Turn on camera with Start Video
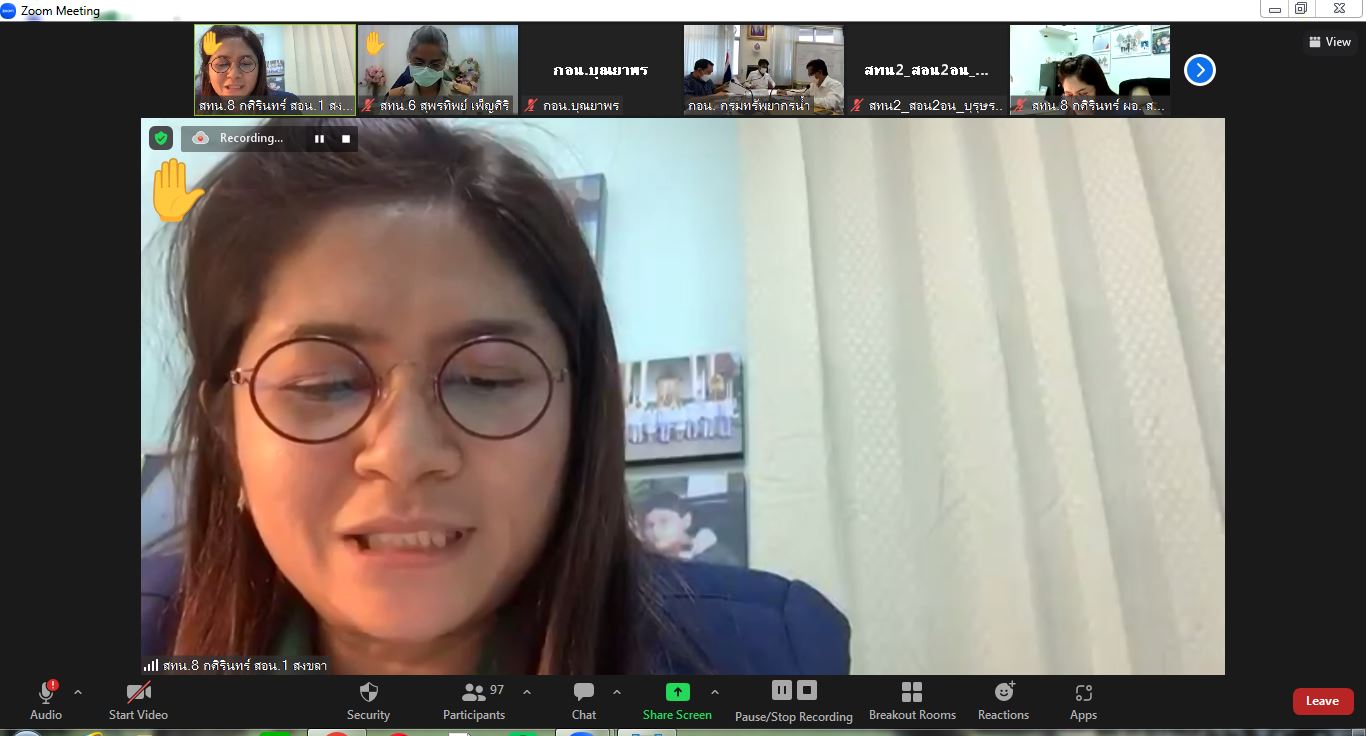The height and width of the screenshot is (736, 1366). pyautogui.click(x=138, y=700)
